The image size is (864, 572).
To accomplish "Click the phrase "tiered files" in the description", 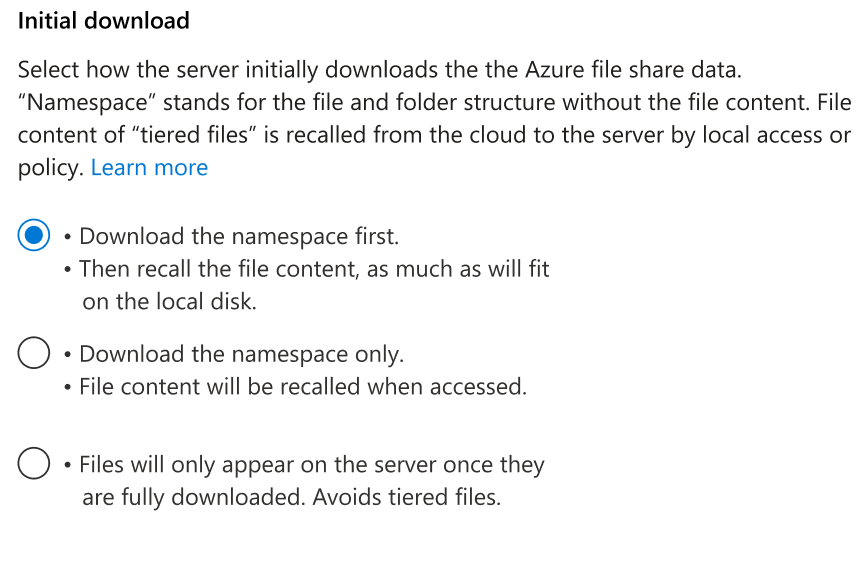I will 195,135.
